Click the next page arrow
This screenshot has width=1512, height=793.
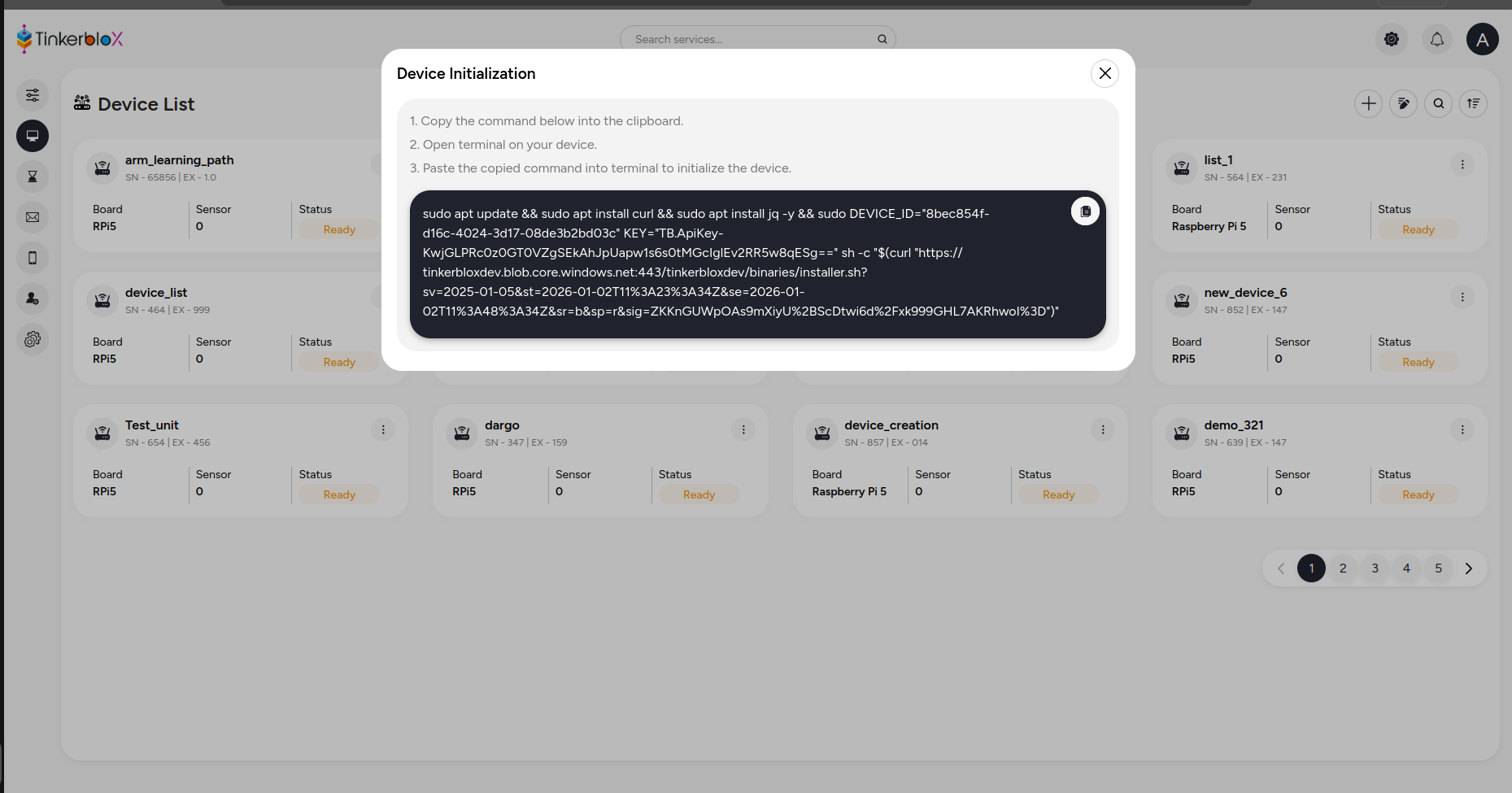[1469, 568]
